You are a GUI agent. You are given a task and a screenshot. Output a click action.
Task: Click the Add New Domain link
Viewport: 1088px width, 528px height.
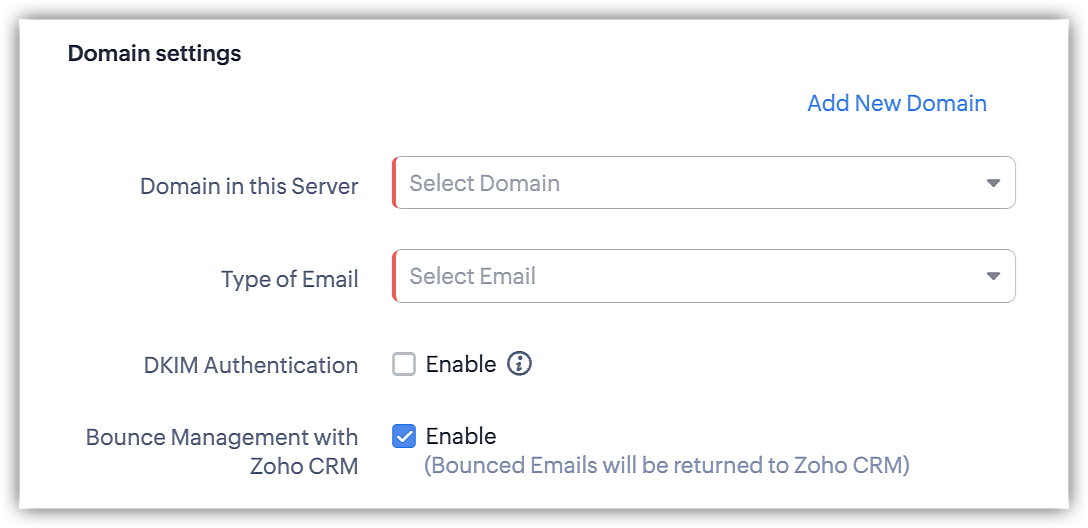pos(896,103)
